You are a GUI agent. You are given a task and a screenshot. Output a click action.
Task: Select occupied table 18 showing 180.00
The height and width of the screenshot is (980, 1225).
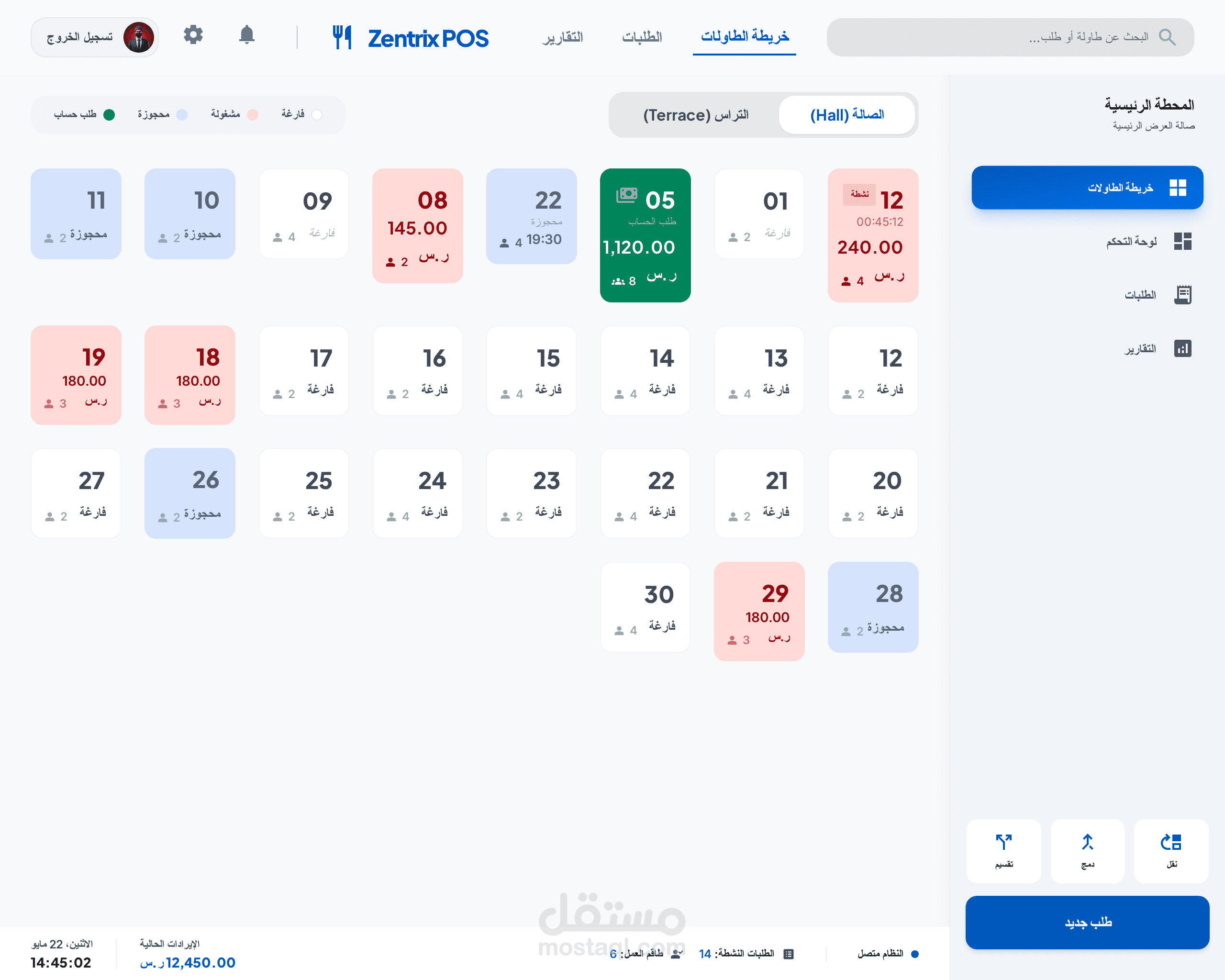coord(190,375)
